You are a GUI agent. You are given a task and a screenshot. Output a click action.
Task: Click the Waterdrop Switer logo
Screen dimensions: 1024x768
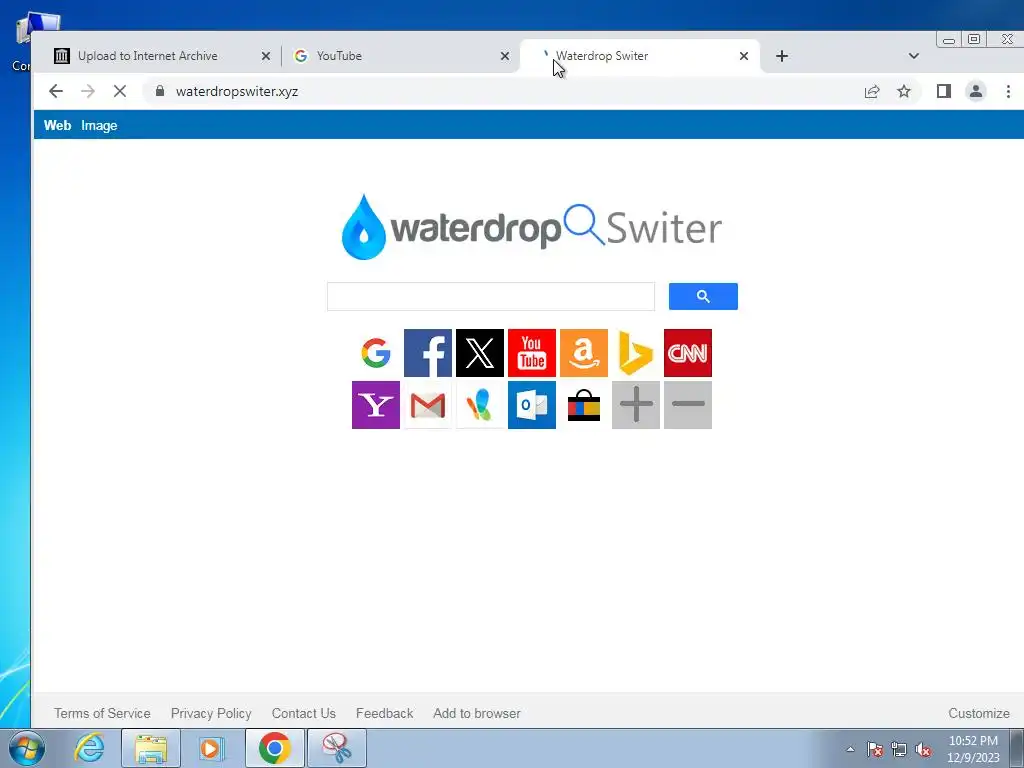(532, 227)
